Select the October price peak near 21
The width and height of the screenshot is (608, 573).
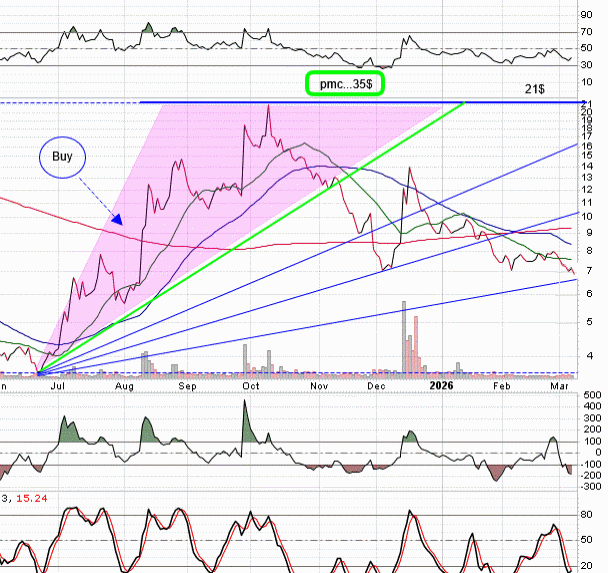268,107
